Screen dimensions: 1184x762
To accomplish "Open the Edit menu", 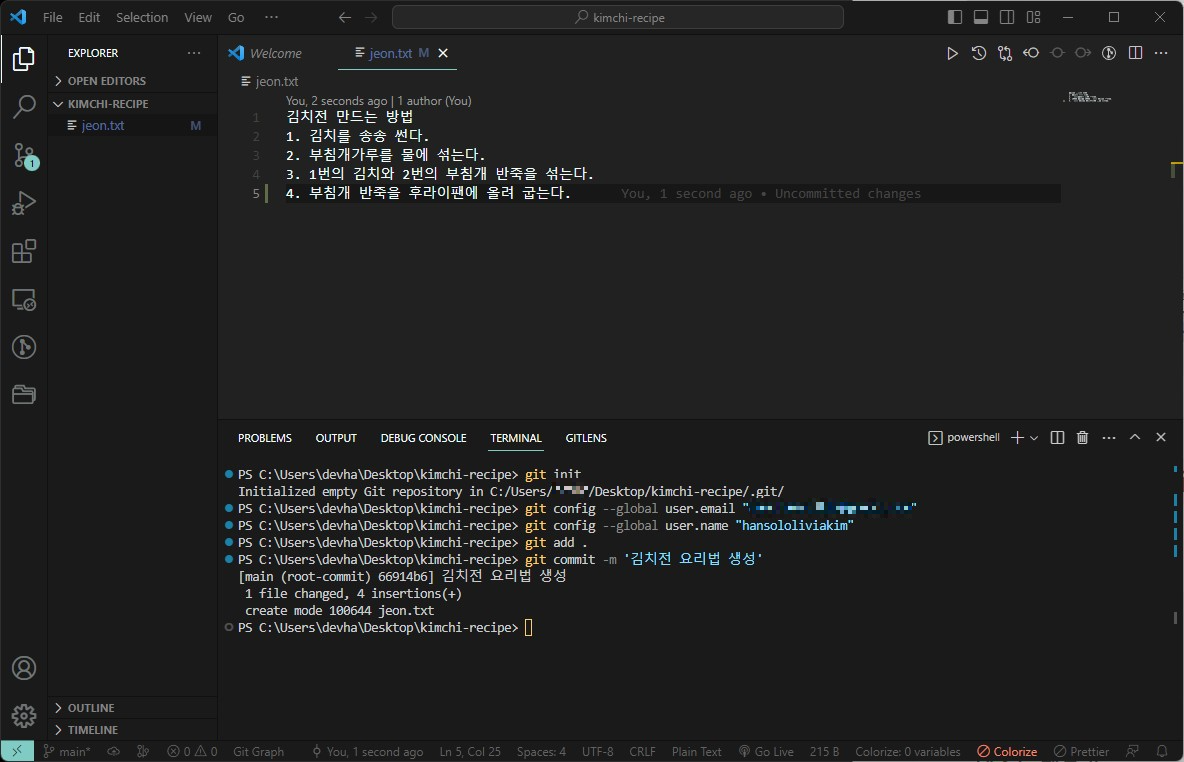I will point(89,17).
